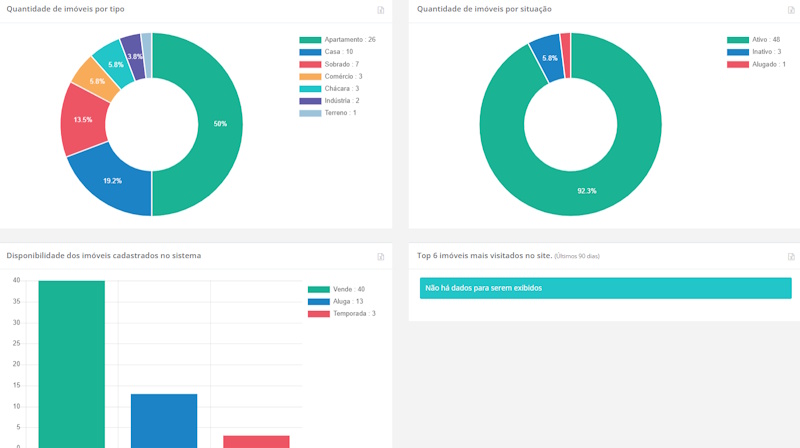
Task: Click 'Disponibilidade dos imóveis cadastrados no sistema' title
Action: 104,256
